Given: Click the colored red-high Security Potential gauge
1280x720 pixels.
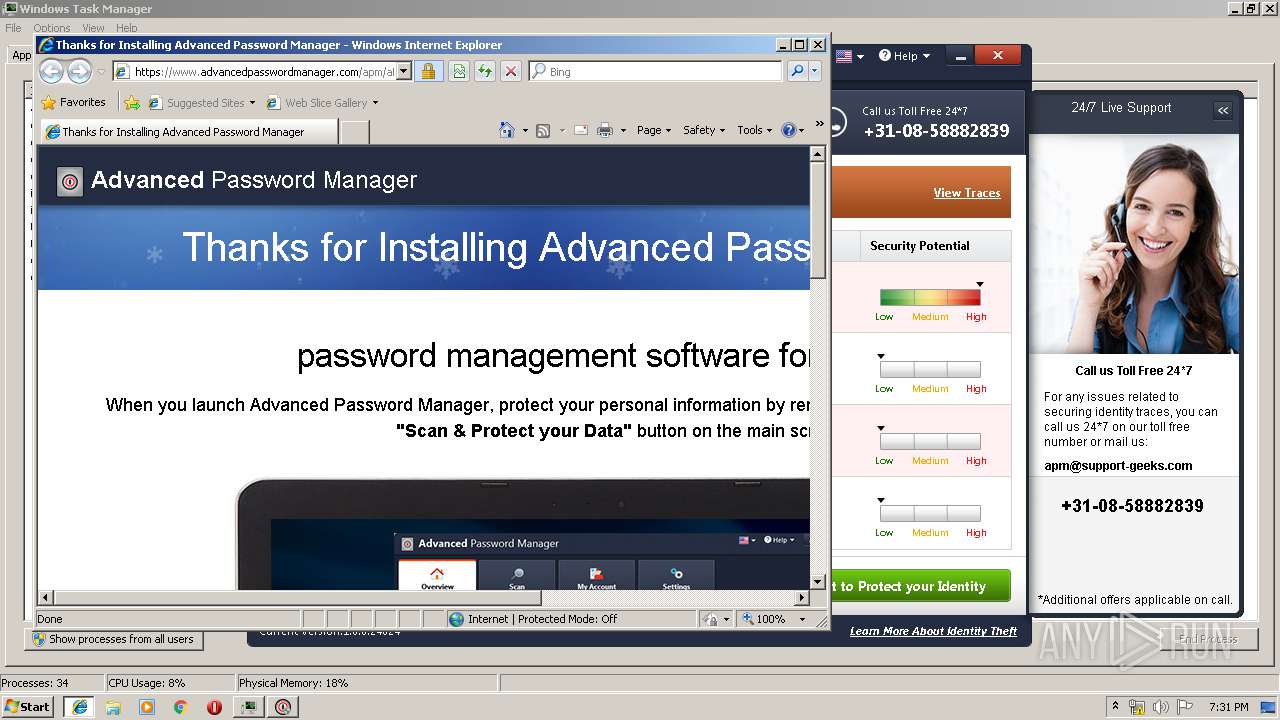Looking at the screenshot, I should 930,297.
